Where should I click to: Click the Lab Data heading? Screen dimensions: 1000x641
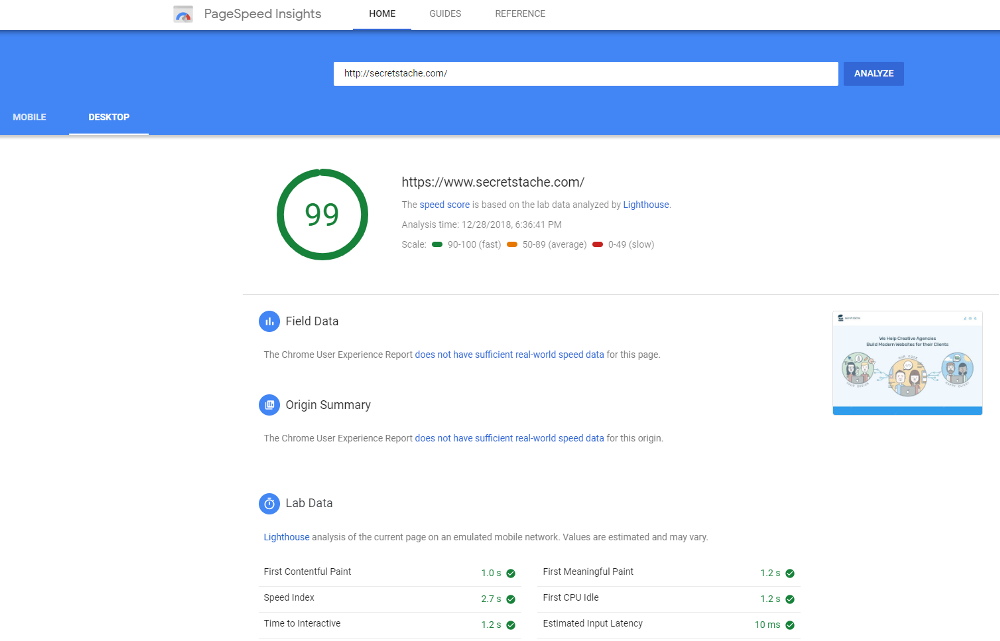tap(309, 503)
